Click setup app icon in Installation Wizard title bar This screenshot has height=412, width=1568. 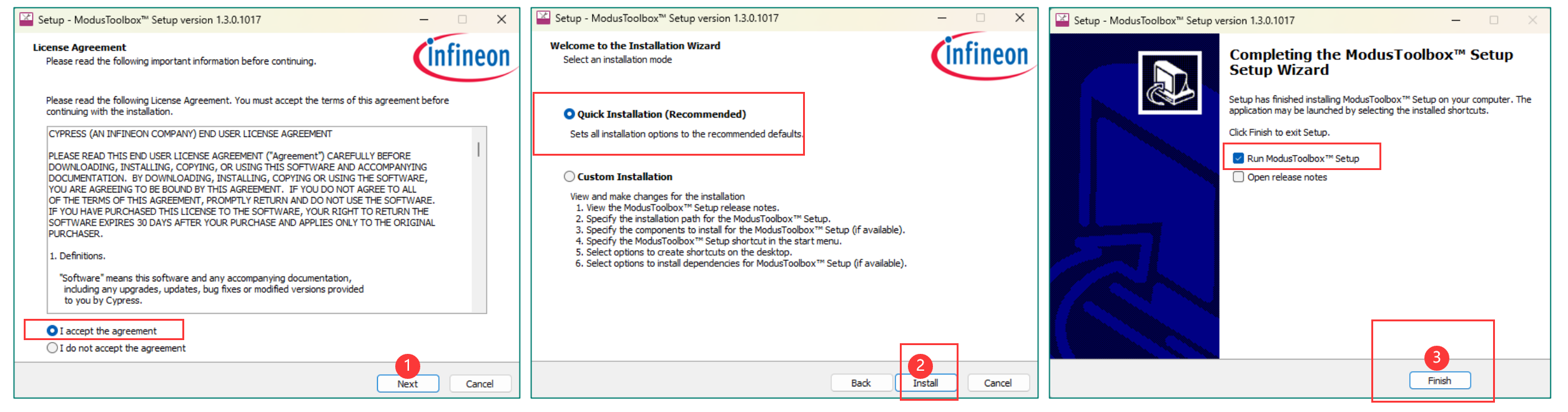pyautogui.click(x=543, y=18)
